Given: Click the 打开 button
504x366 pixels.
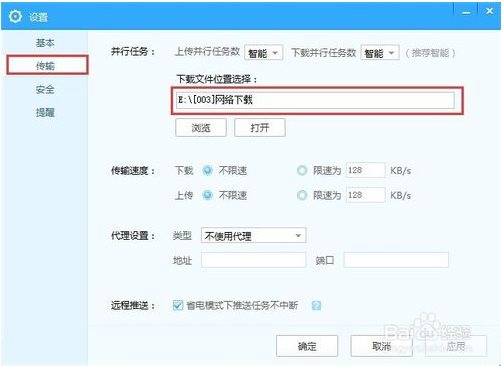Looking at the screenshot, I should pos(260,128).
